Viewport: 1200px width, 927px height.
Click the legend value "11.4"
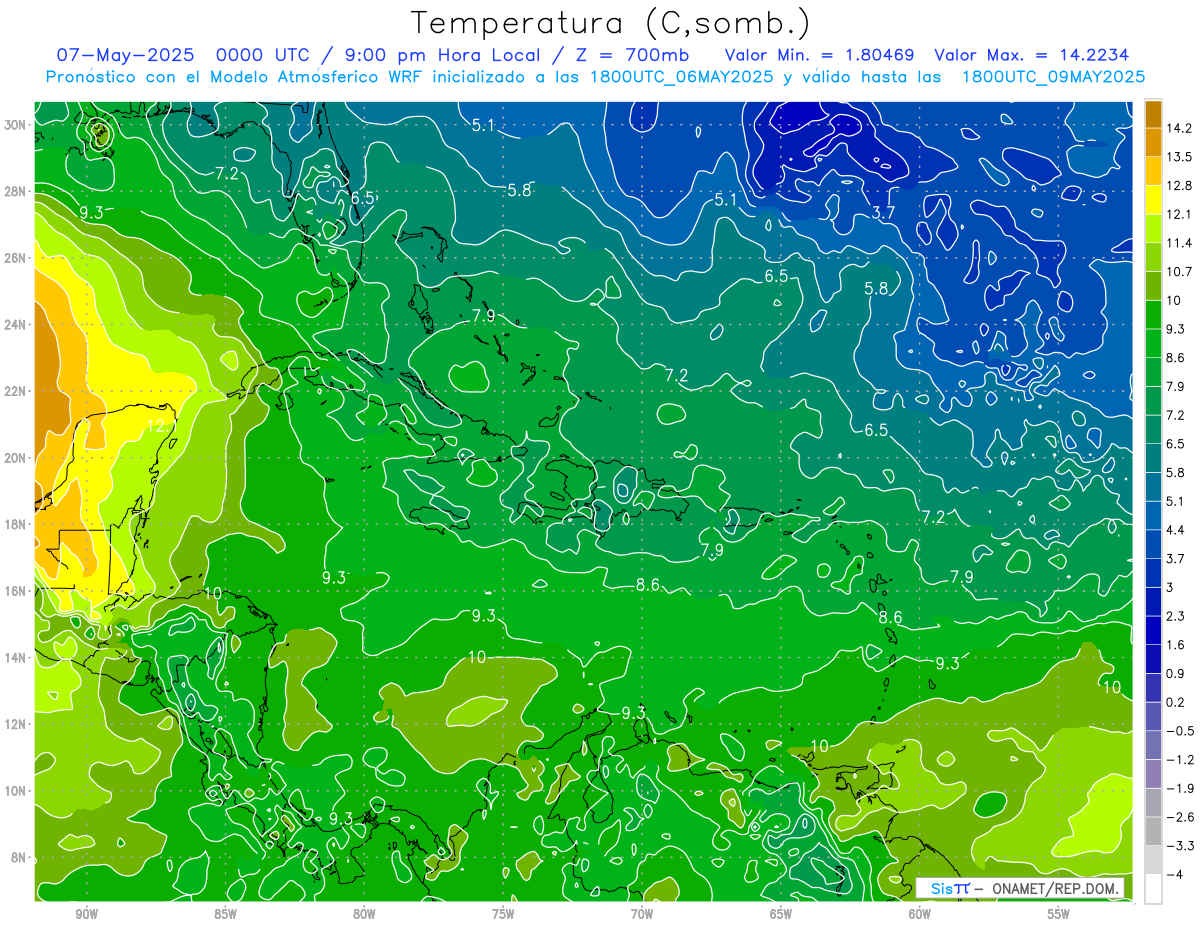pyautogui.click(x=1178, y=243)
